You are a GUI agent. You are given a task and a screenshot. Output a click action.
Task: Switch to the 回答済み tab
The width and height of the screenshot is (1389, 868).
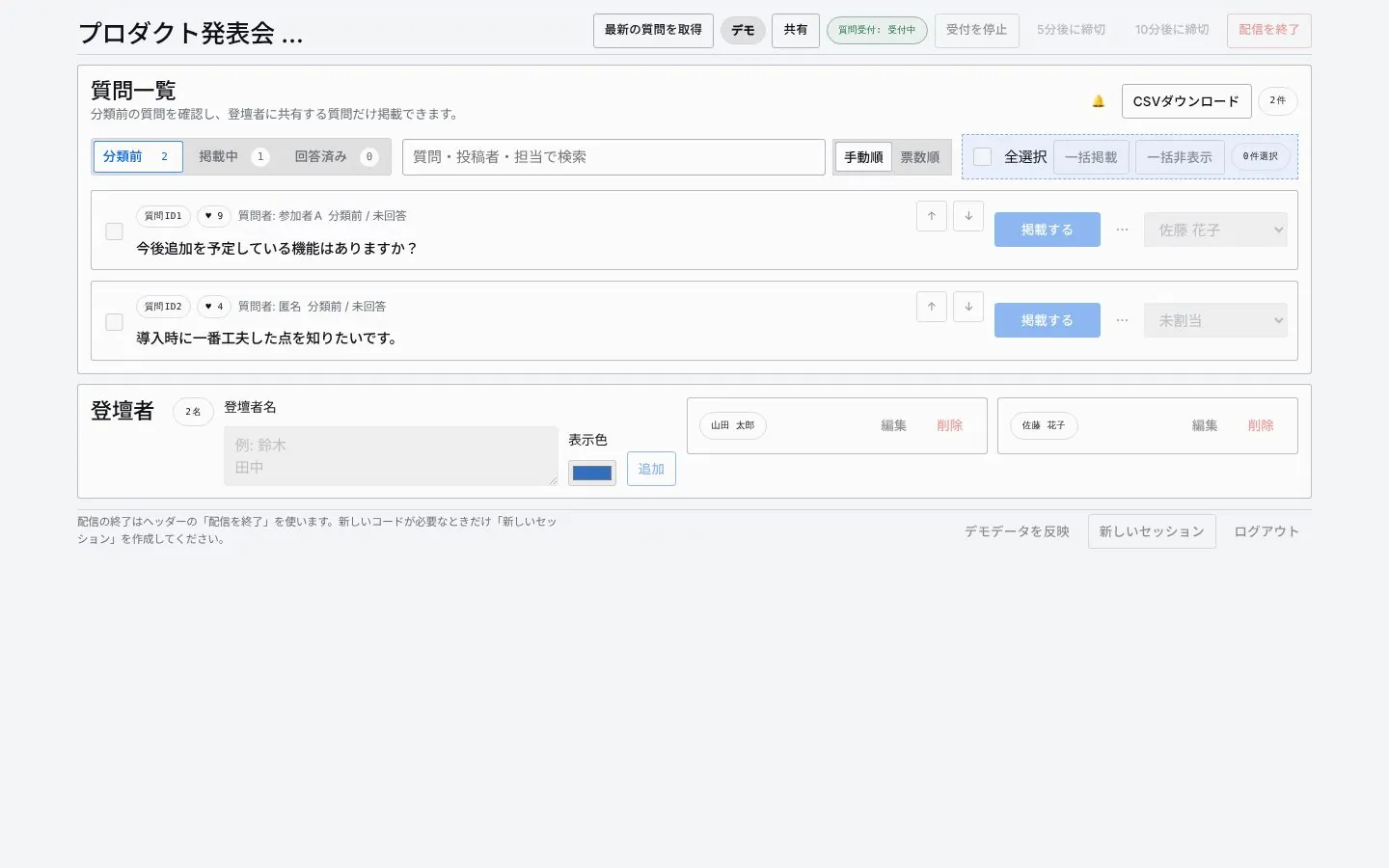click(x=336, y=156)
